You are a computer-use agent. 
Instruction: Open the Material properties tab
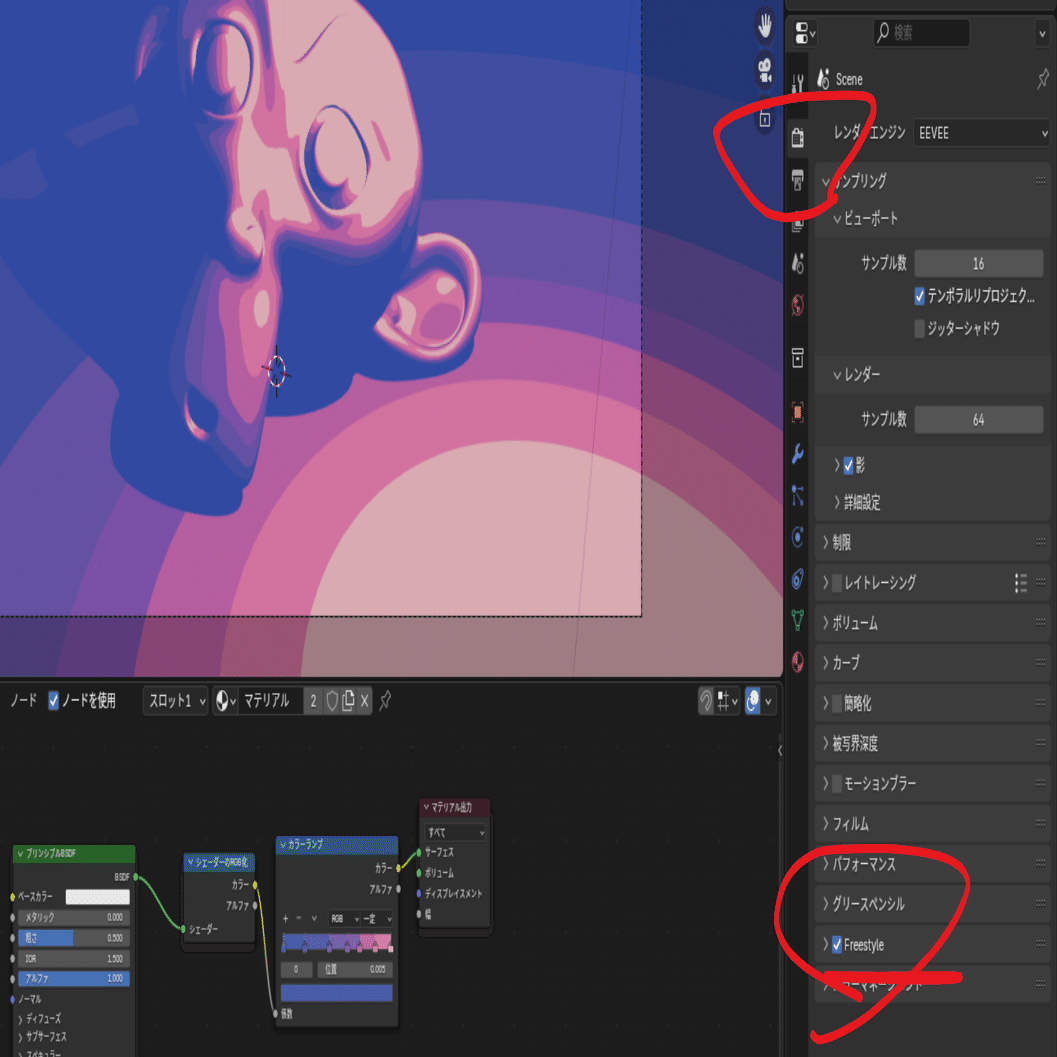(x=797, y=662)
